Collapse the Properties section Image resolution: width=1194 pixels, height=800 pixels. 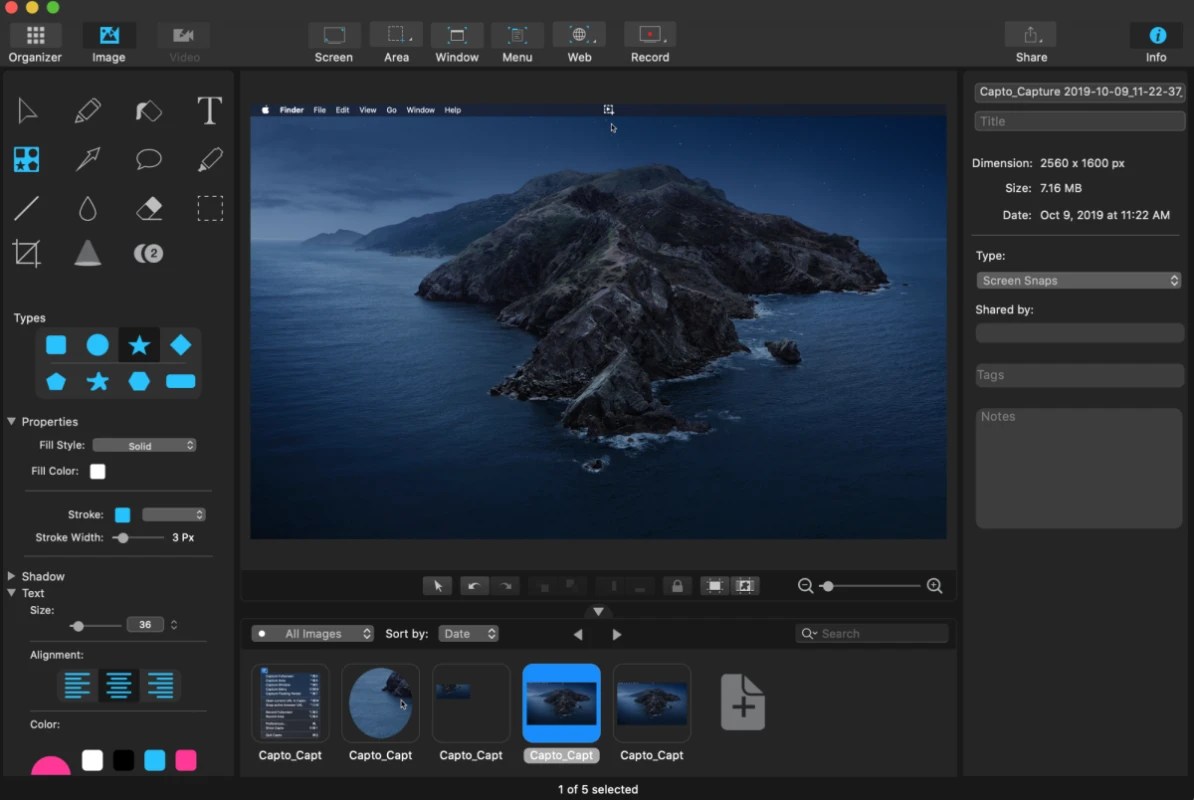tap(11, 421)
